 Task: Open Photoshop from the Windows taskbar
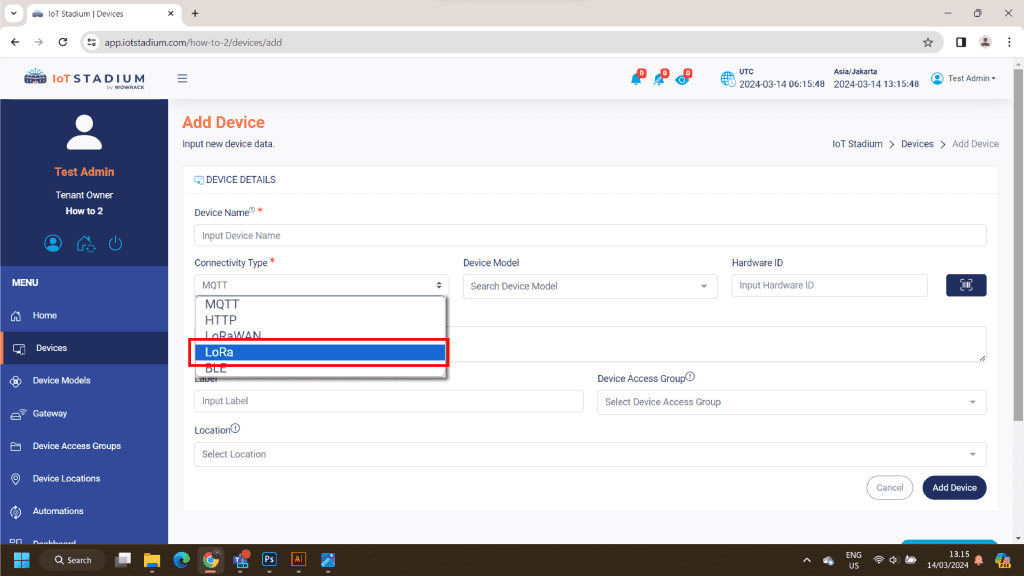point(268,560)
